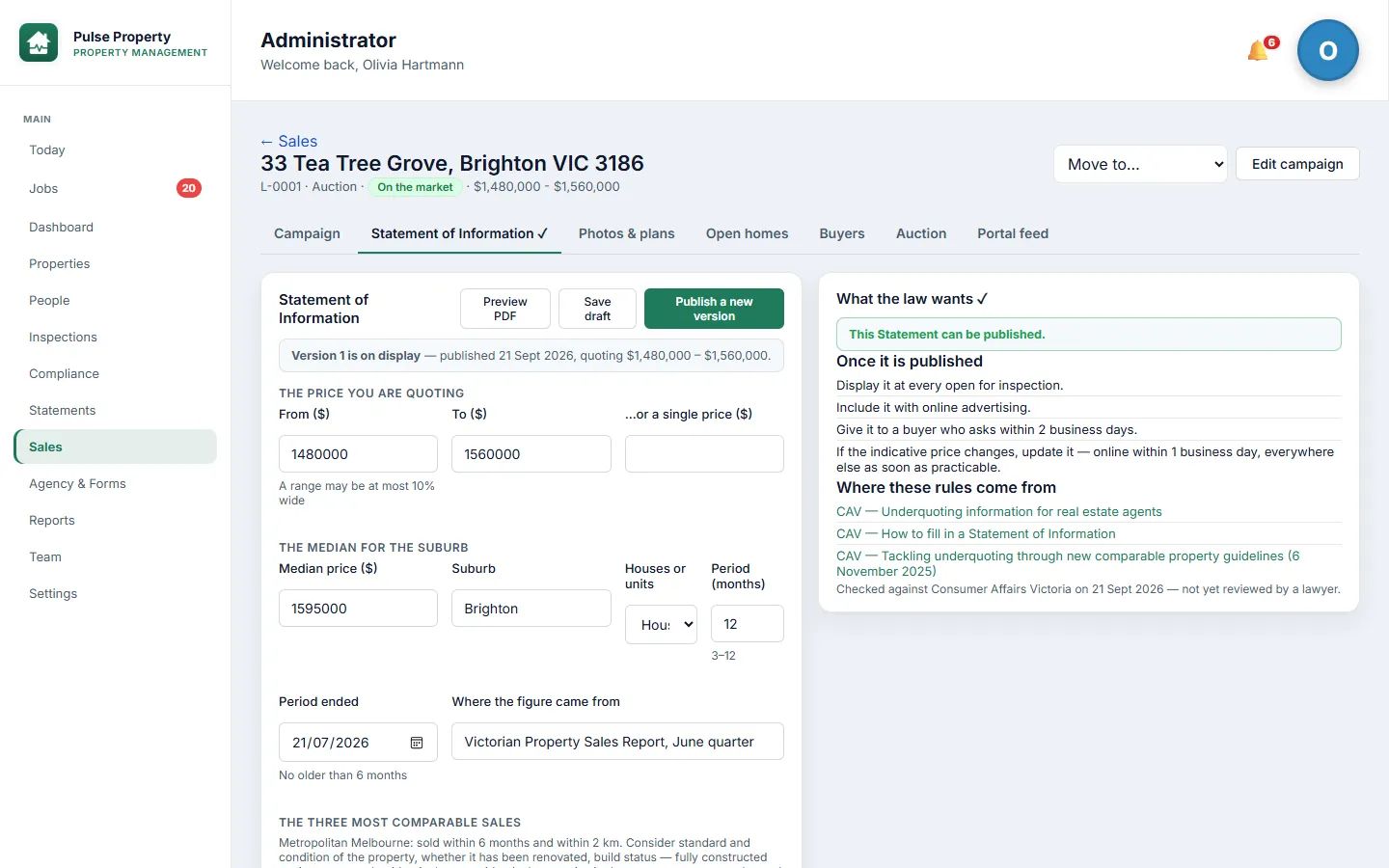Open the Move to... dropdown

pyautogui.click(x=1140, y=164)
